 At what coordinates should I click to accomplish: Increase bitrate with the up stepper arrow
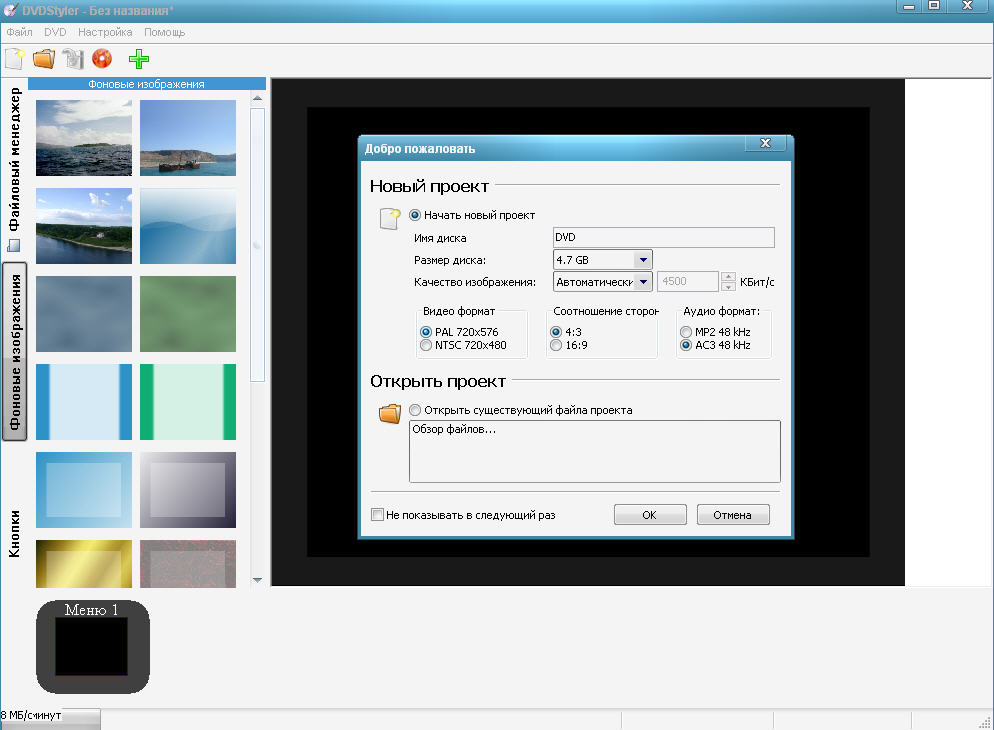coord(728,277)
